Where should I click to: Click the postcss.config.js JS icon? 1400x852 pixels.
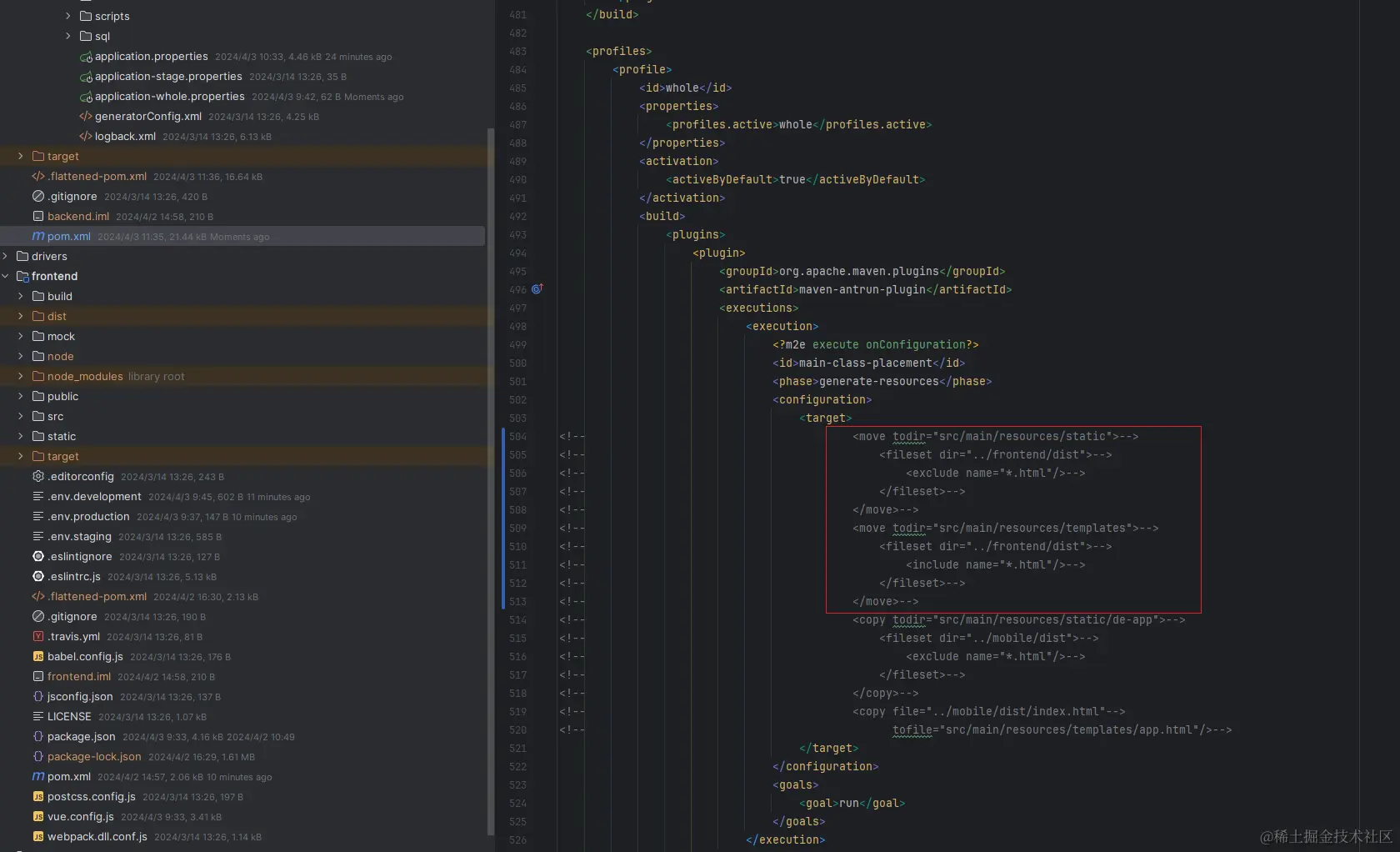38,797
